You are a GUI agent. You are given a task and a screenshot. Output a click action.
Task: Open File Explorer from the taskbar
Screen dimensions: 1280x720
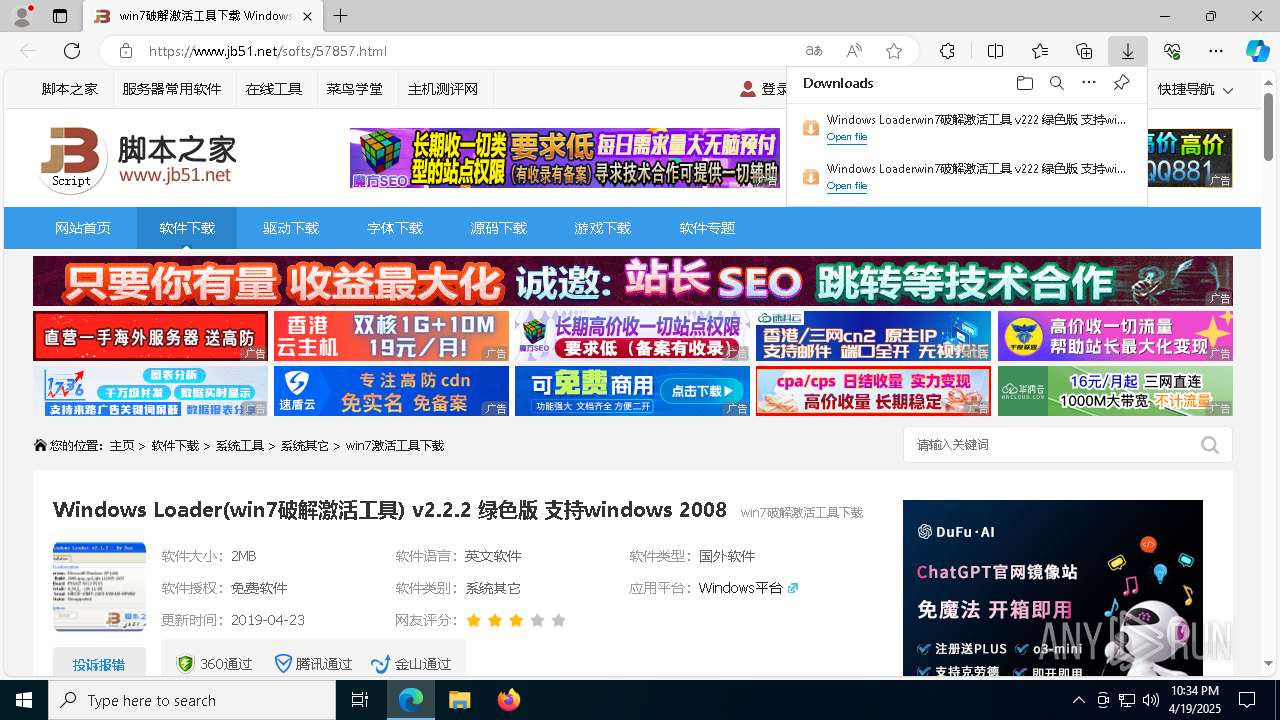tap(459, 700)
